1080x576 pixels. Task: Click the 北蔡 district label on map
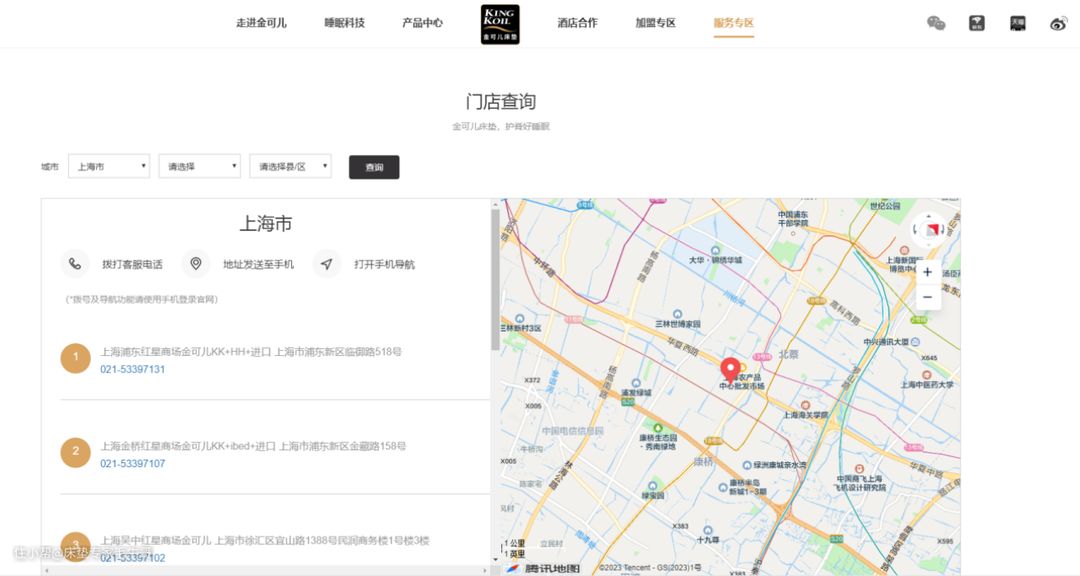[789, 354]
